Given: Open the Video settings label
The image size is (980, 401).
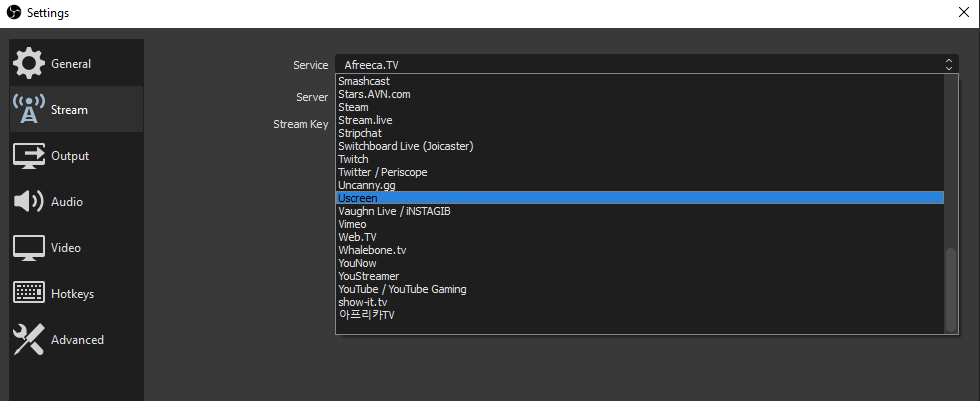Looking at the screenshot, I should (66, 248).
